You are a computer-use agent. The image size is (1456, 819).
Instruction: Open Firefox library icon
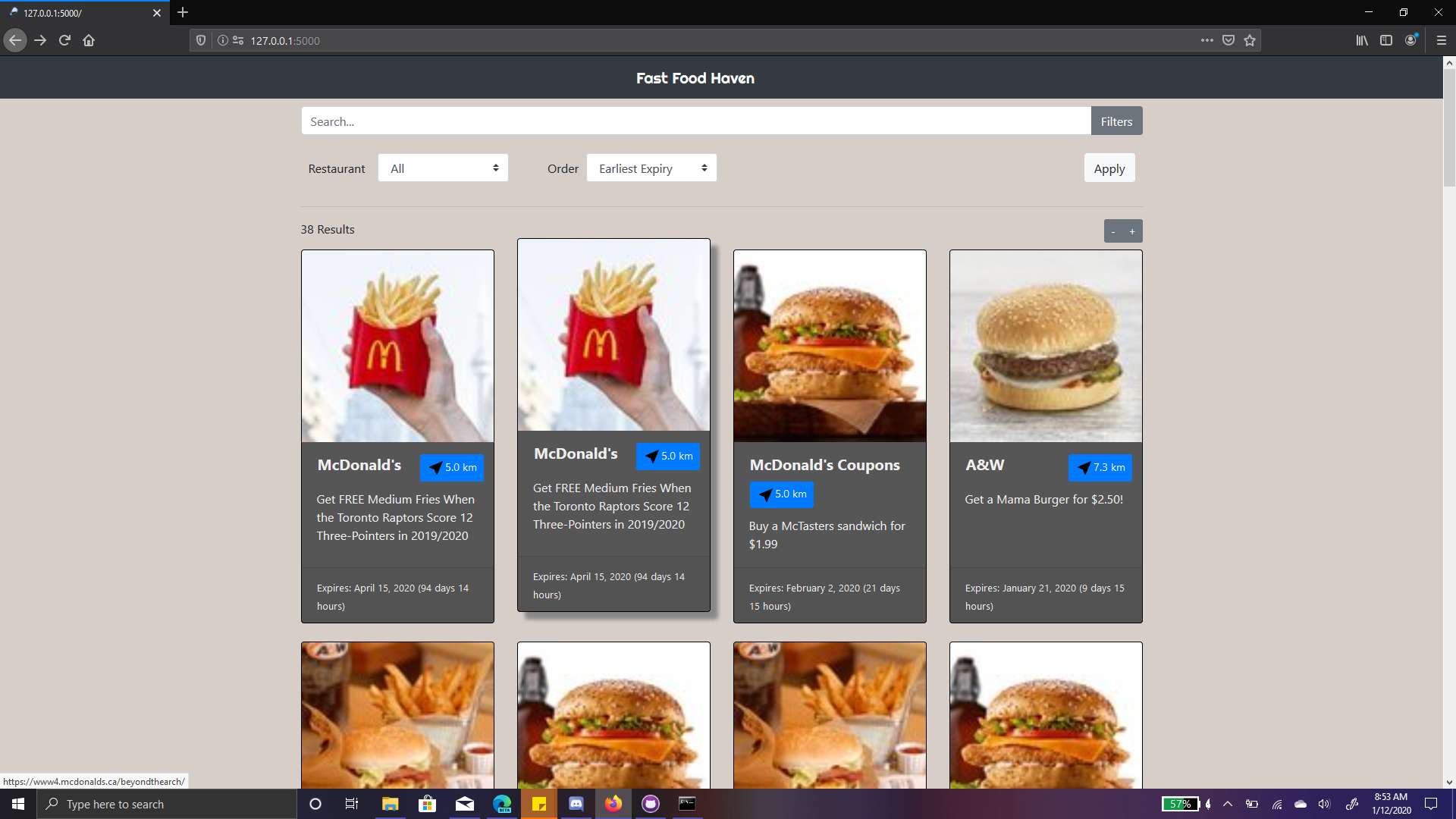pyautogui.click(x=1362, y=40)
